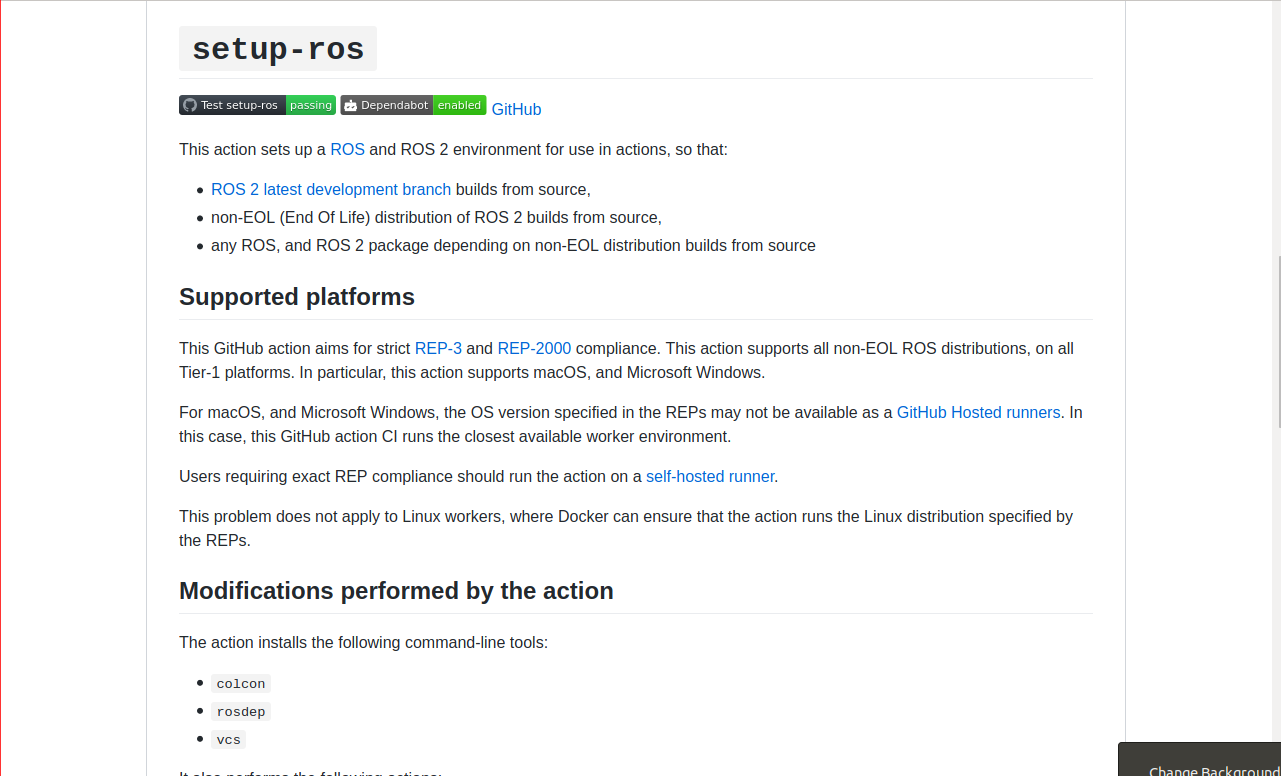Click the 'any ROS, and ROS 2 package' bullet
Screen dimensions: 1281x776
pos(513,245)
